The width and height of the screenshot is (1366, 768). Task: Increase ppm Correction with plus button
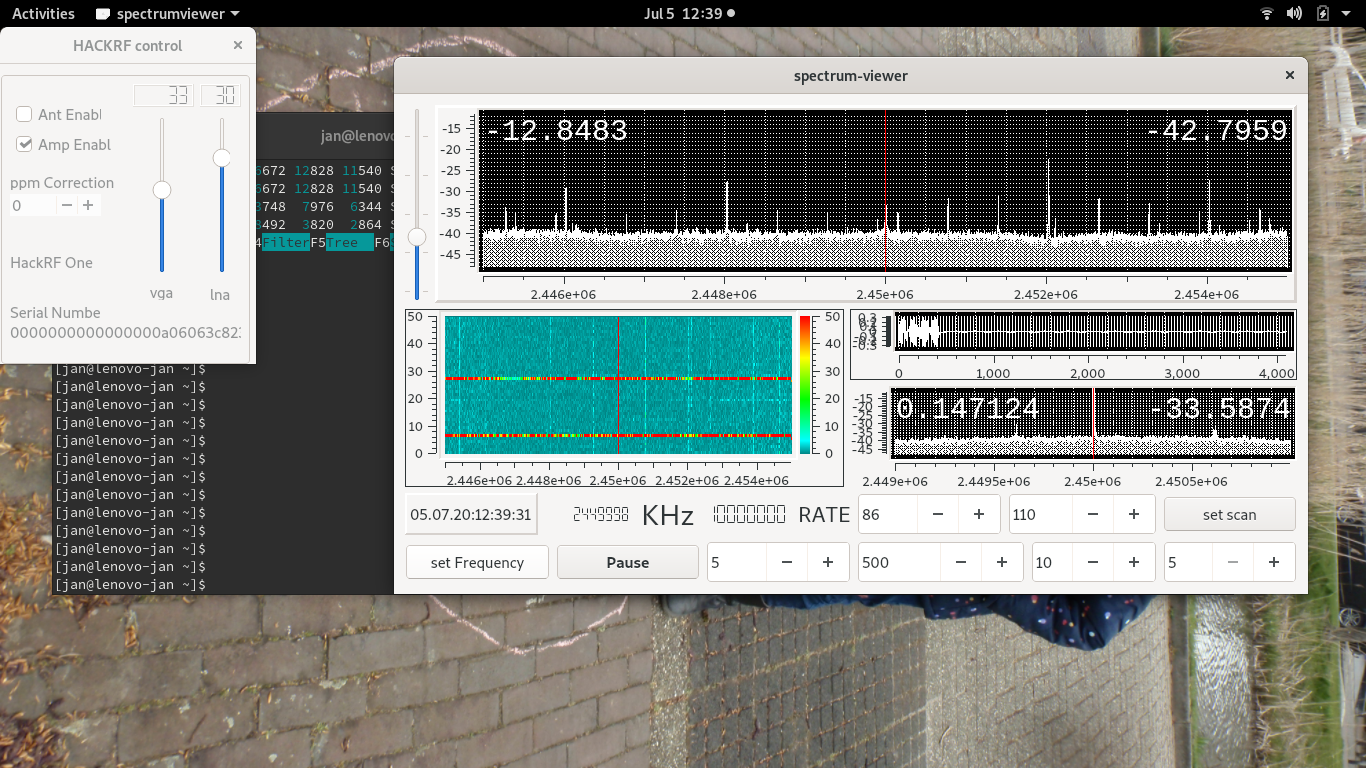88,205
